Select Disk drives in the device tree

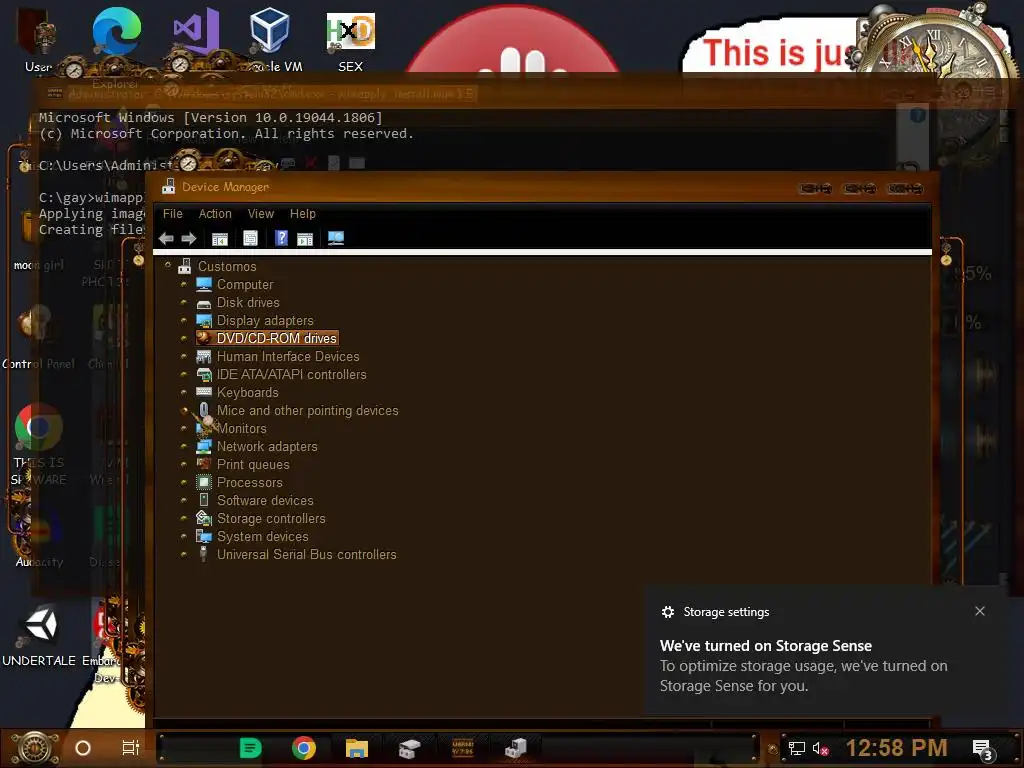click(x=248, y=302)
